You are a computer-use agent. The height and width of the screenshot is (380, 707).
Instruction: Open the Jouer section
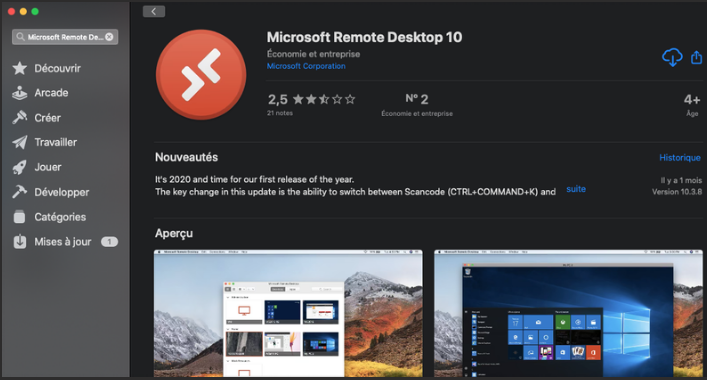48,167
